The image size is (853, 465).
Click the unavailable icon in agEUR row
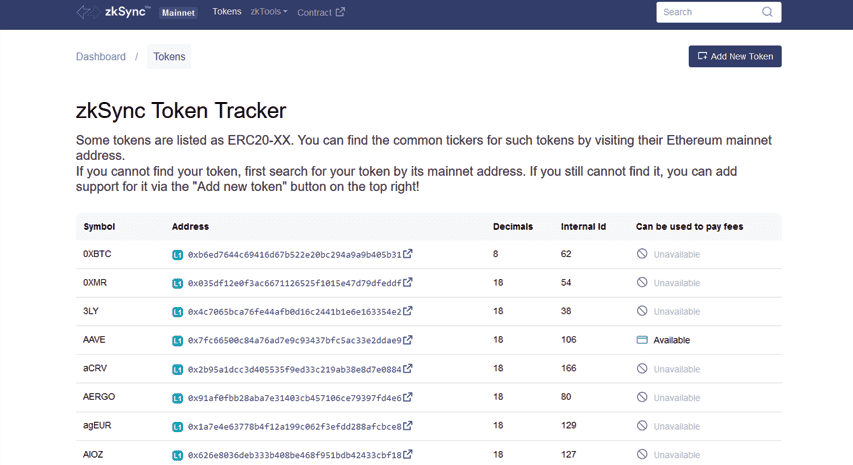[642, 425]
